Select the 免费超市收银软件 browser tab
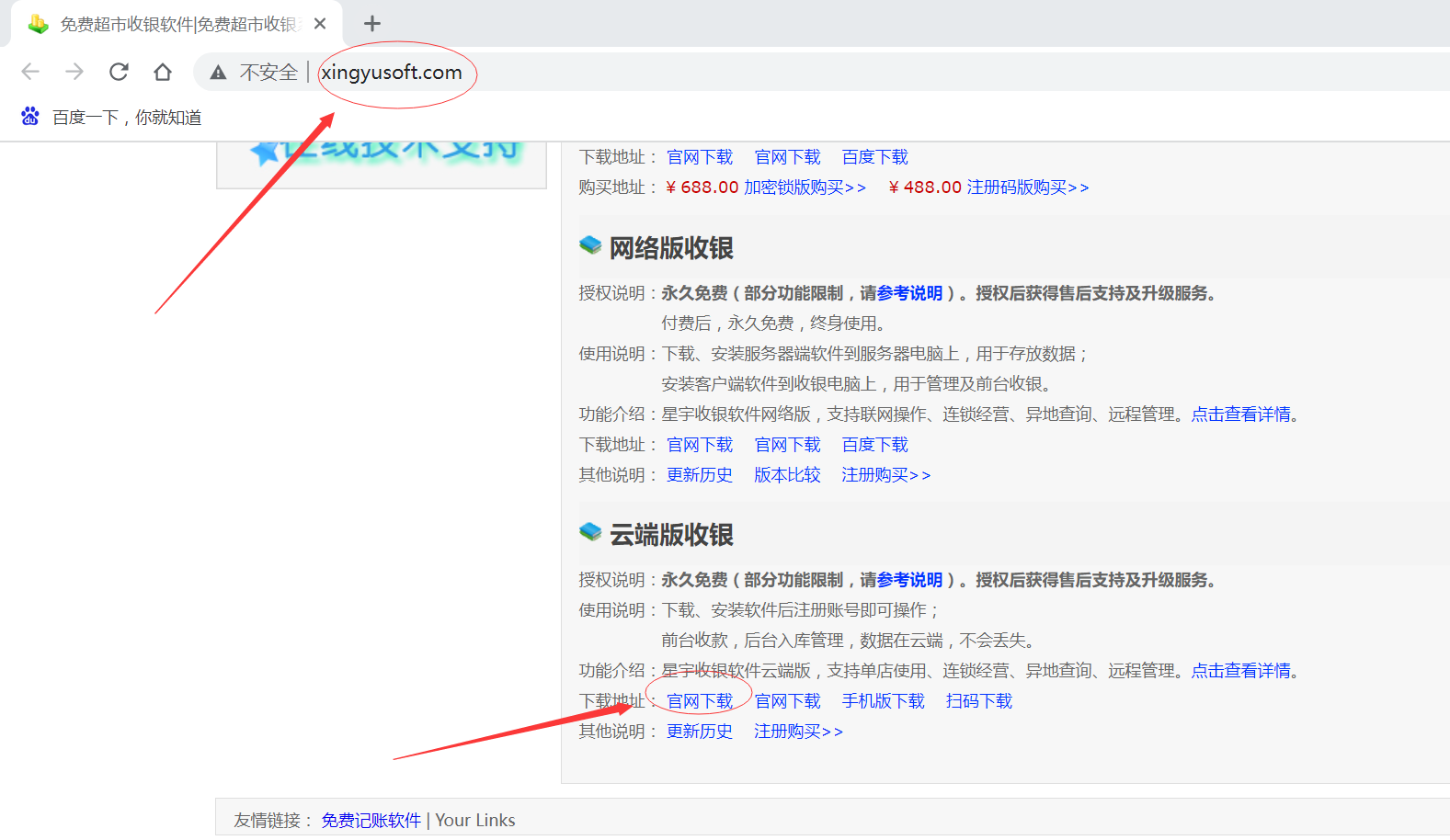 pyautogui.click(x=177, y=24)
